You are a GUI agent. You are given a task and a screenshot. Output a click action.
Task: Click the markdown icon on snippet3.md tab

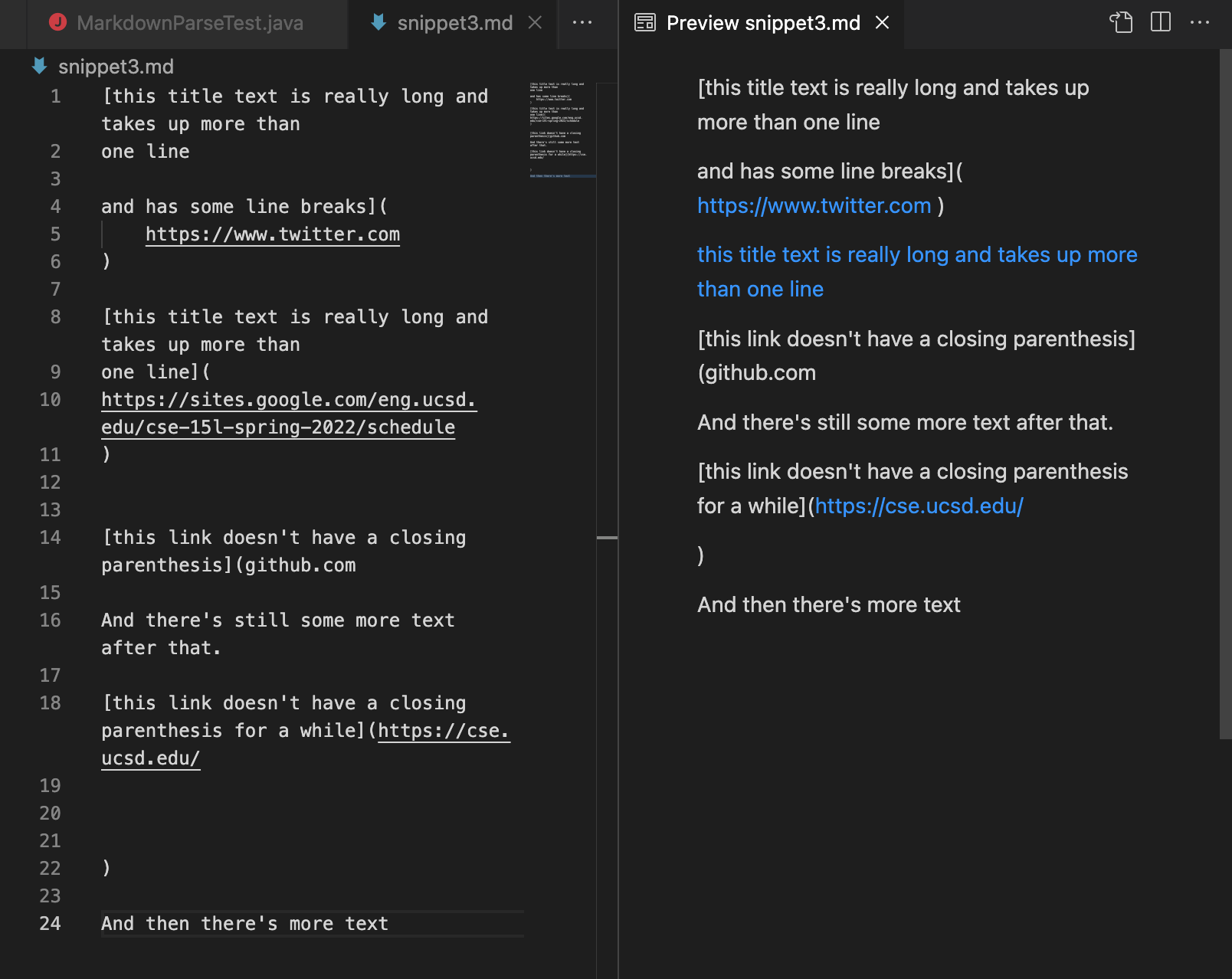[x=378, y=22]
